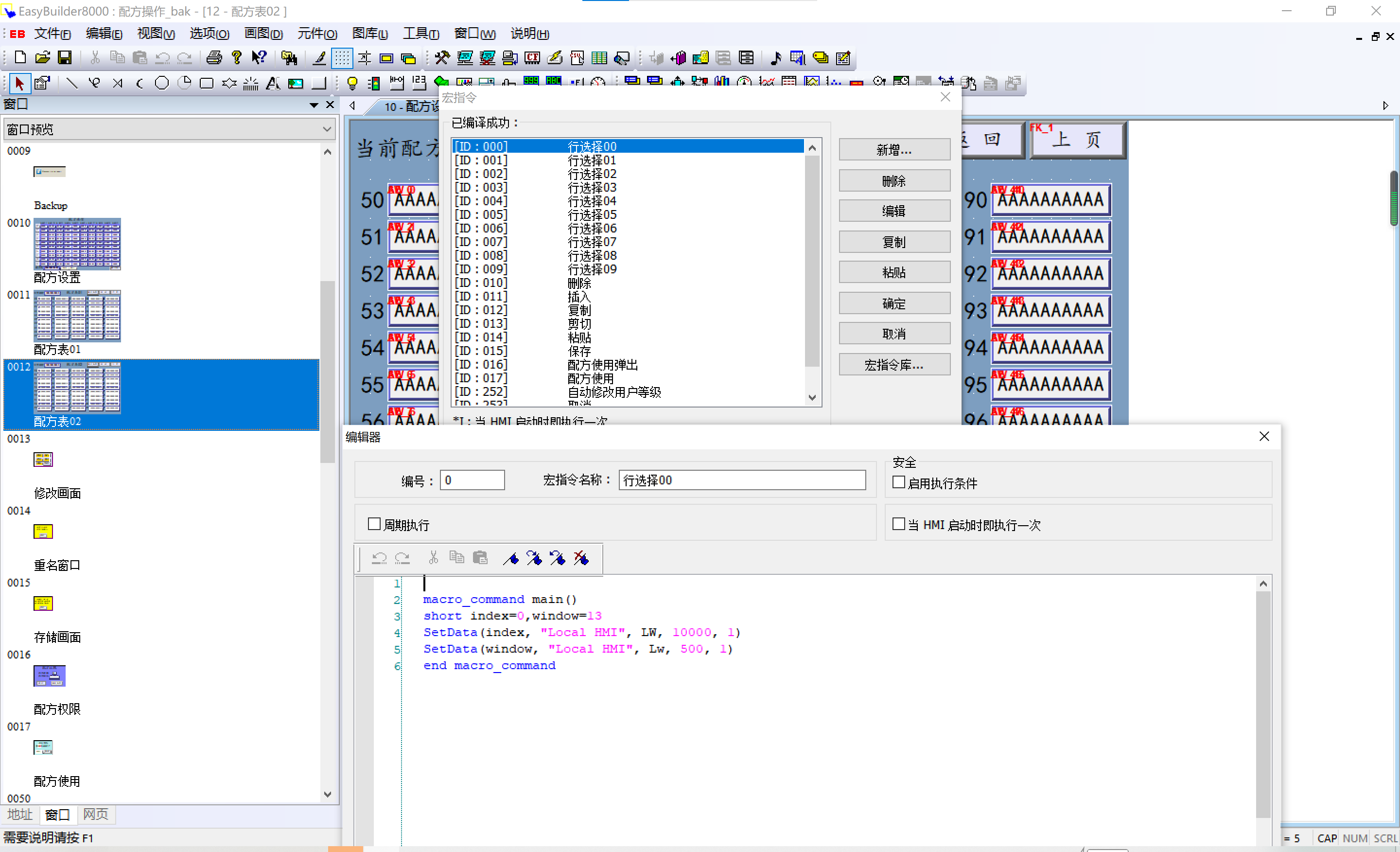Insert a bit lamp with the lightbulb icon
The width and height of the screenshot is (1400, 852).
point(352,84)
